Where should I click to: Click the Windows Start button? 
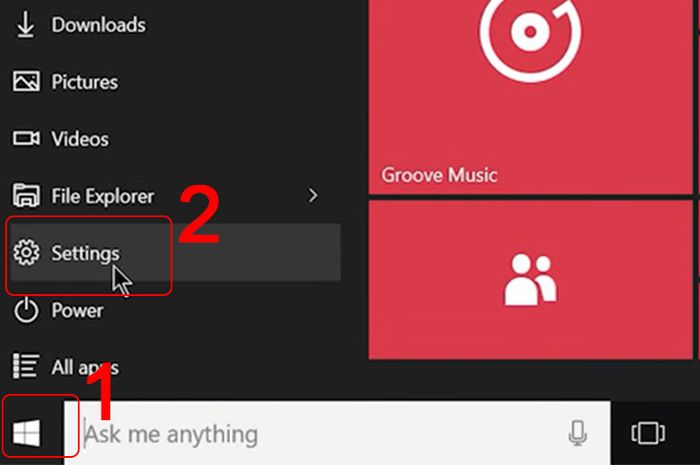[27, 433]
